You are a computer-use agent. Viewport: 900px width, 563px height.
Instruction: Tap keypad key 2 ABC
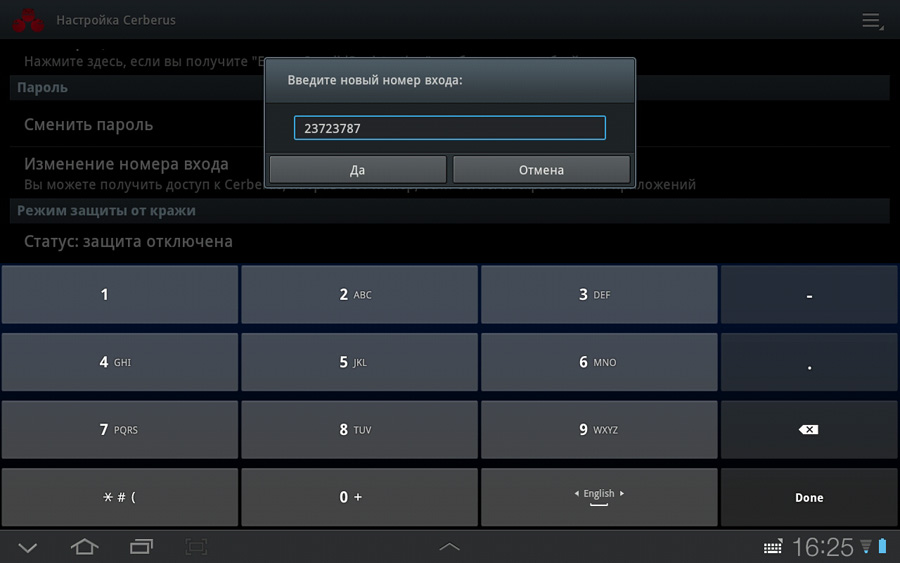click(359, 294)
